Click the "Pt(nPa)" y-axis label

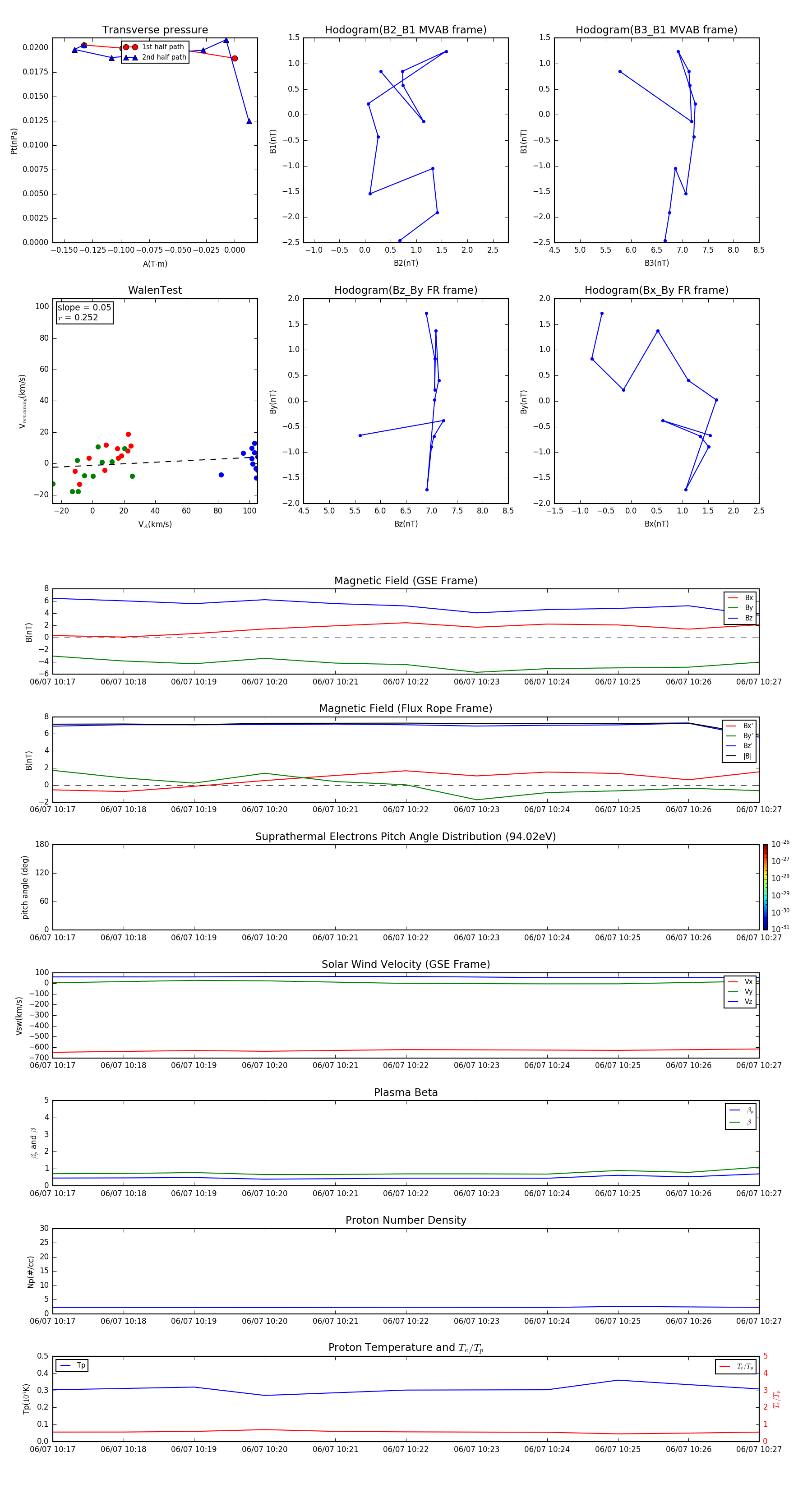(14, 141)
